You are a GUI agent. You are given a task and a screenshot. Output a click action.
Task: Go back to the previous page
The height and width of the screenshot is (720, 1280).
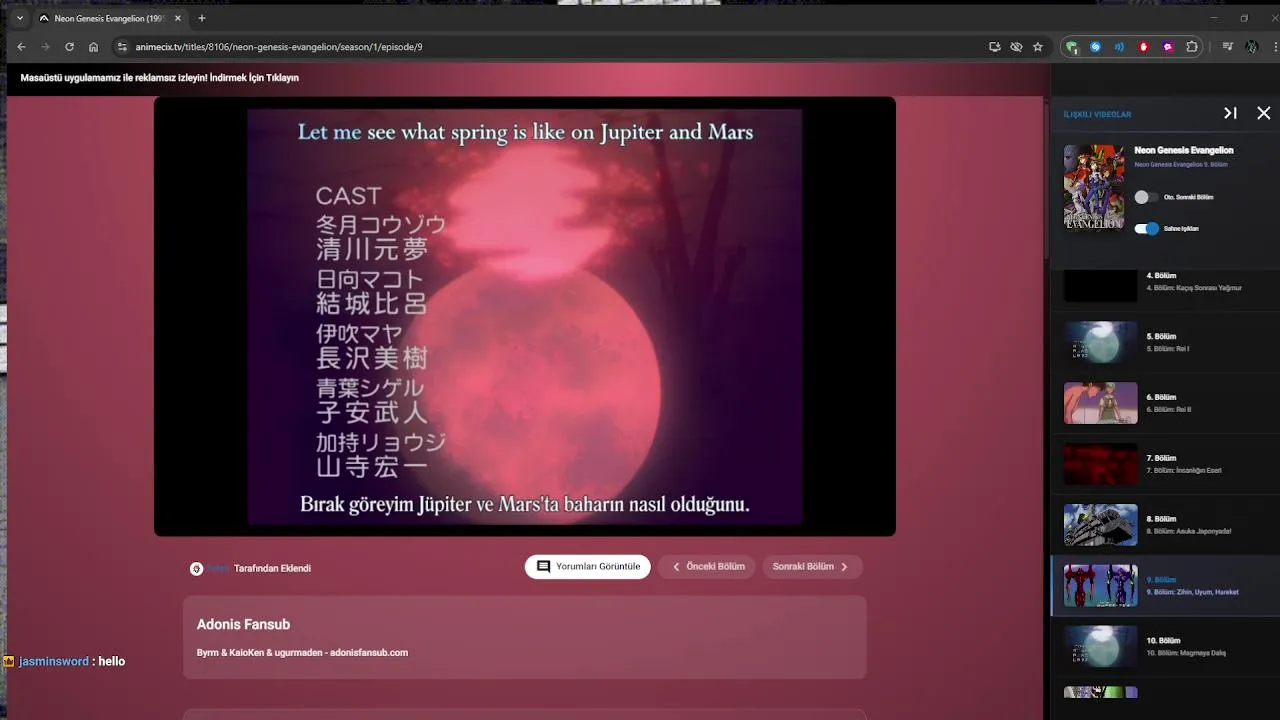tap(21, 47)
